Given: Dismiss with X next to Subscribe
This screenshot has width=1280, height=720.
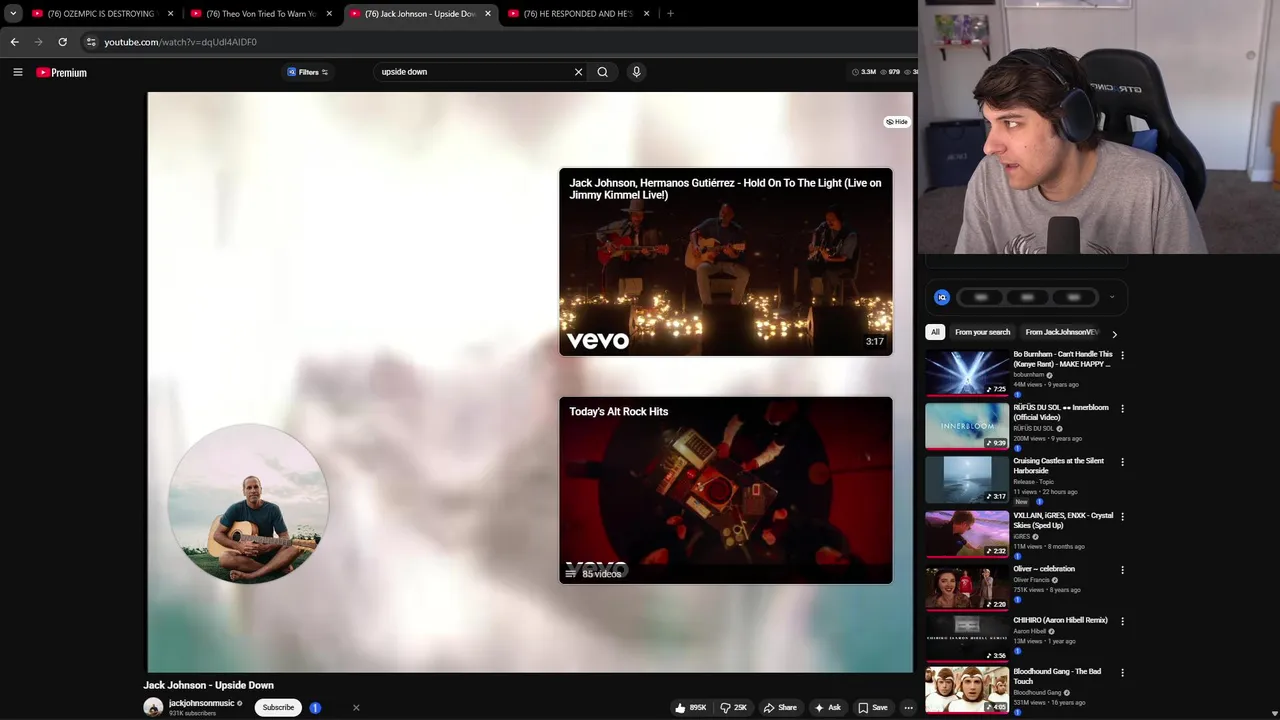Looking at the screenshot, I should click(x=356, y=707).
